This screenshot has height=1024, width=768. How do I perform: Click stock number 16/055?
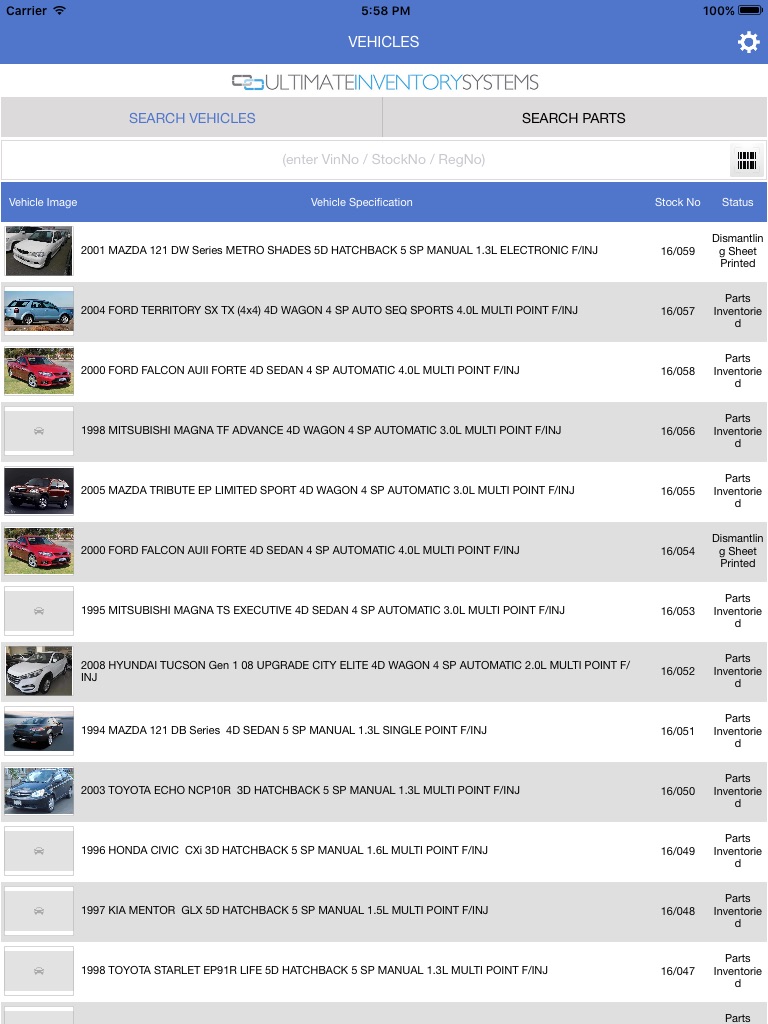pyautogui.click(x=678, y=492)
